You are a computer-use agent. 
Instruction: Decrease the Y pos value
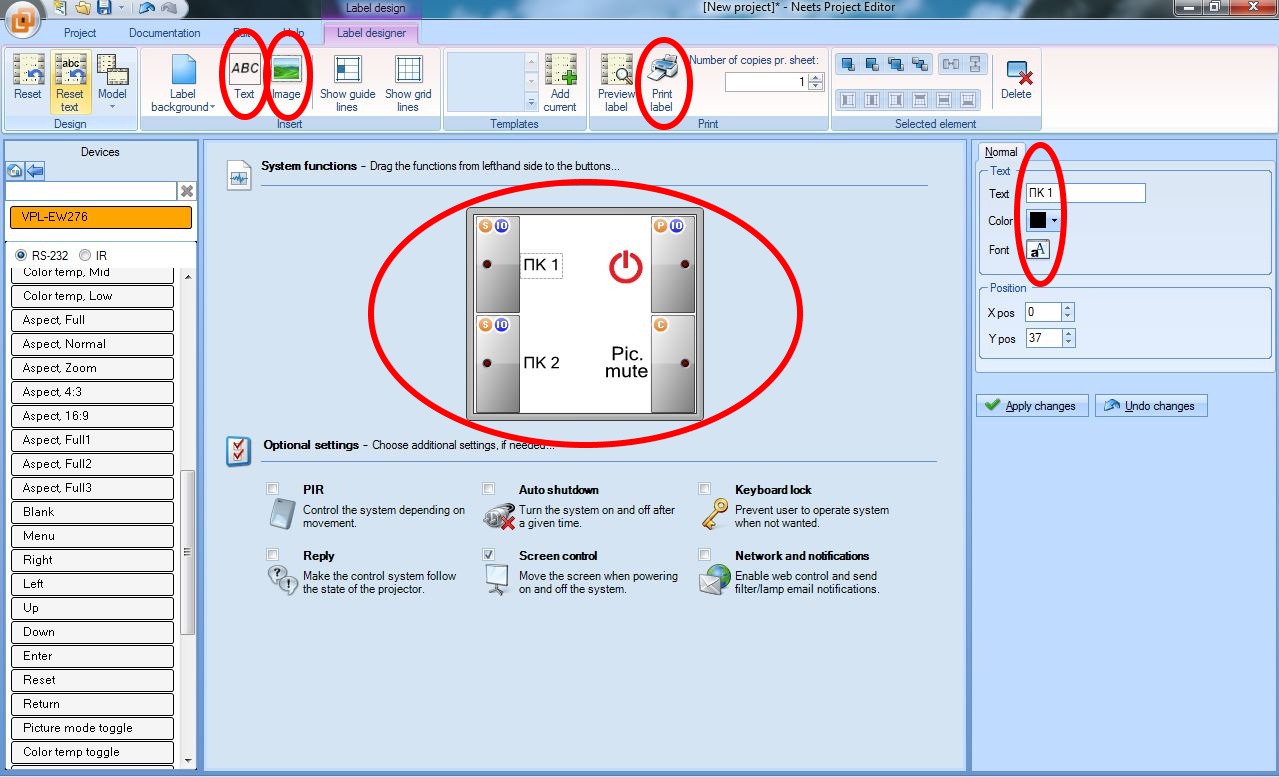click(x=1068, y=343)
